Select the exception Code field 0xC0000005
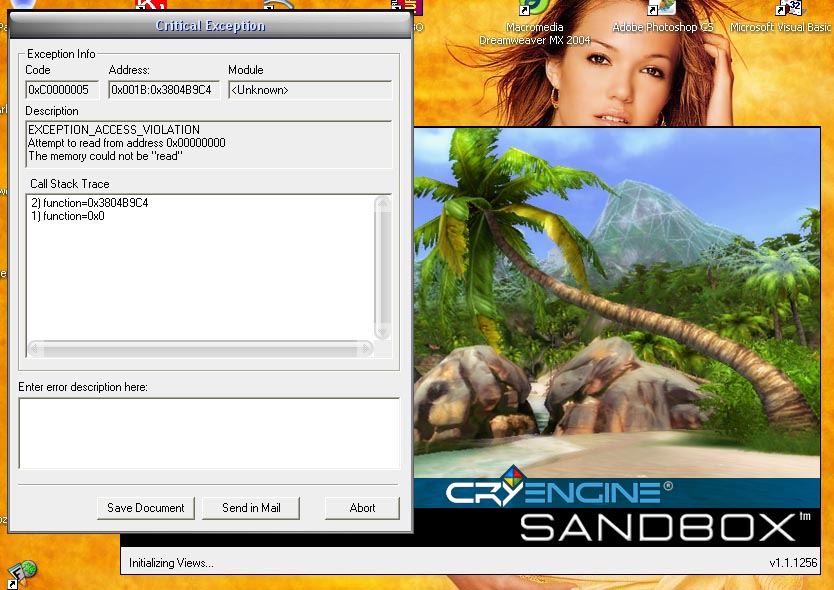Viewport: 834px width, 590px height. [62, 90]
